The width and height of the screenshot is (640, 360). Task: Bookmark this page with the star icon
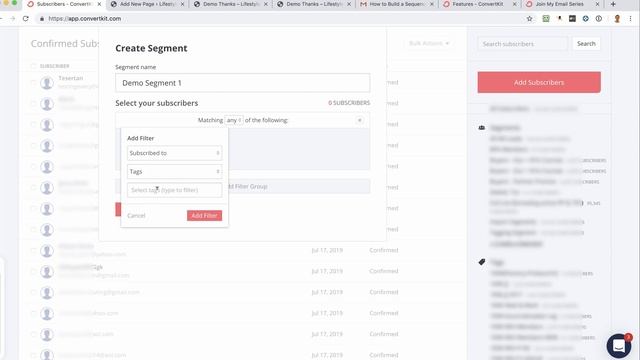529,19
